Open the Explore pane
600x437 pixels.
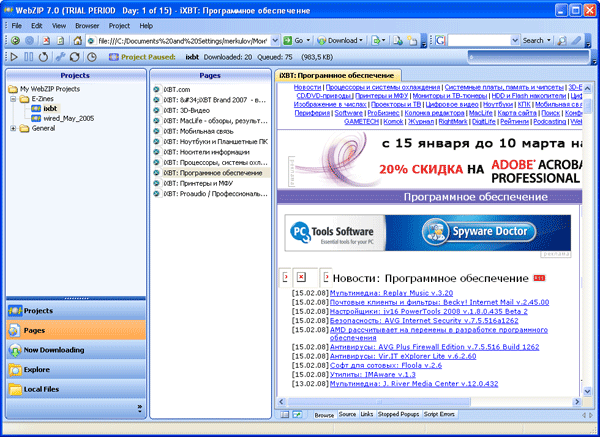pos(76,370)
